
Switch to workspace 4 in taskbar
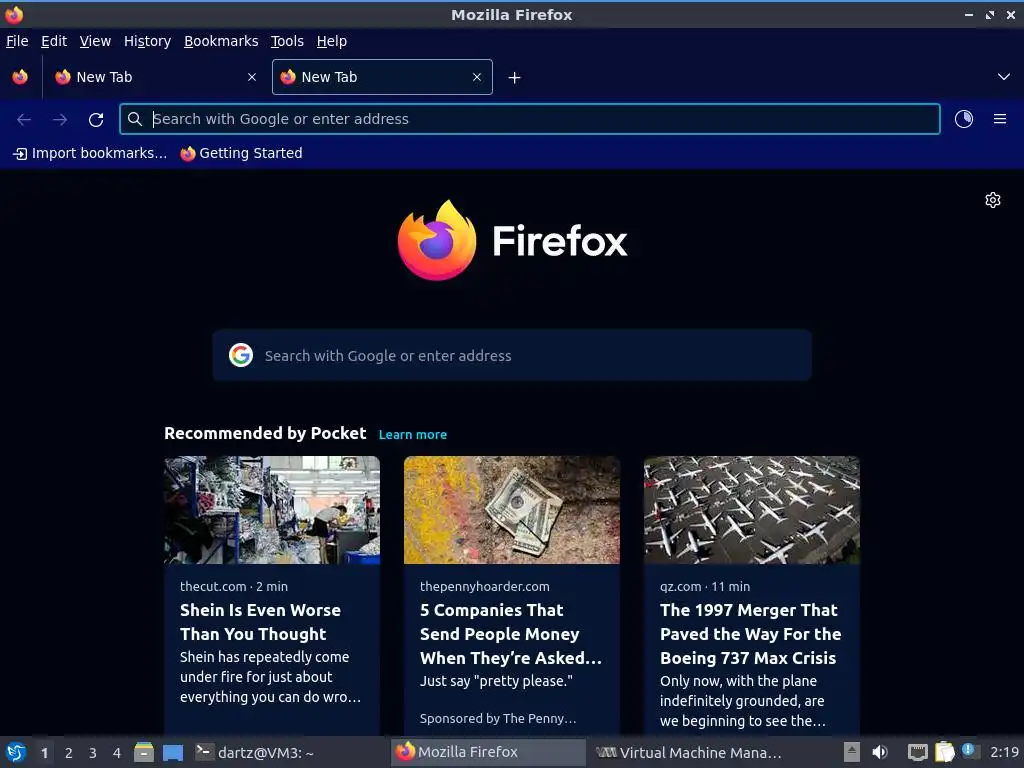coord(117,753)
